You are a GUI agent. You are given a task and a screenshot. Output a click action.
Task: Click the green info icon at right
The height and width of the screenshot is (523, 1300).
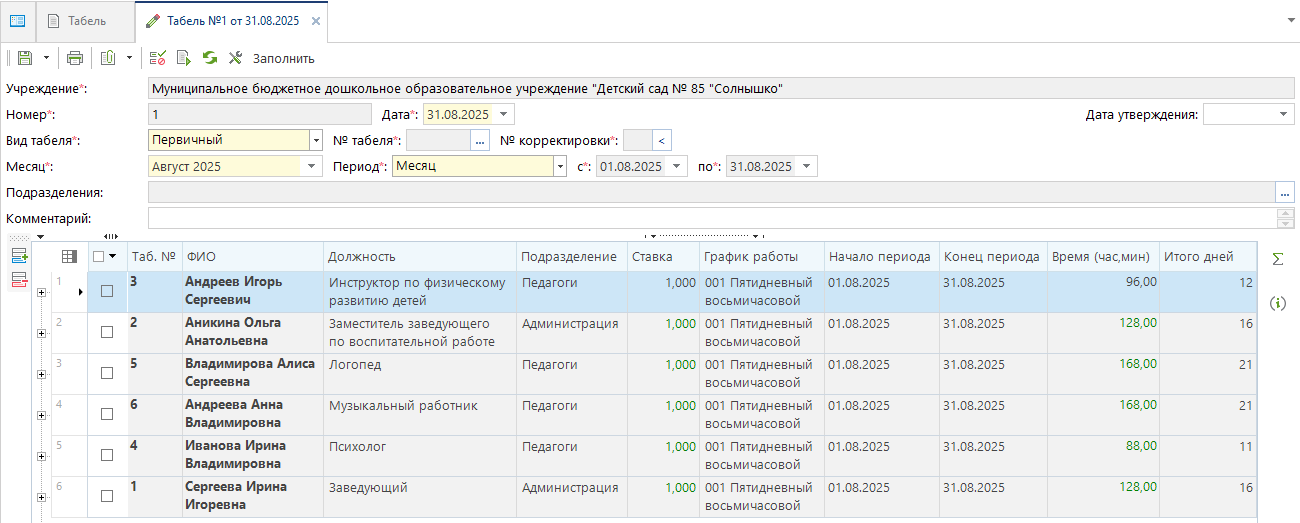pyautogui.click(x=1277, y=303)
